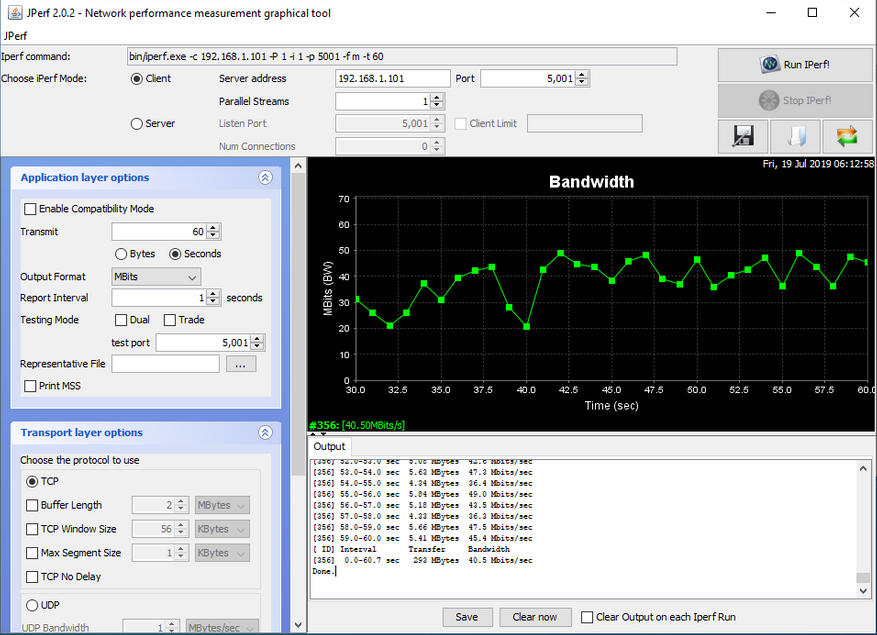Click the Save output button
This screenshot has width=877, height=635.
point(467,617)
